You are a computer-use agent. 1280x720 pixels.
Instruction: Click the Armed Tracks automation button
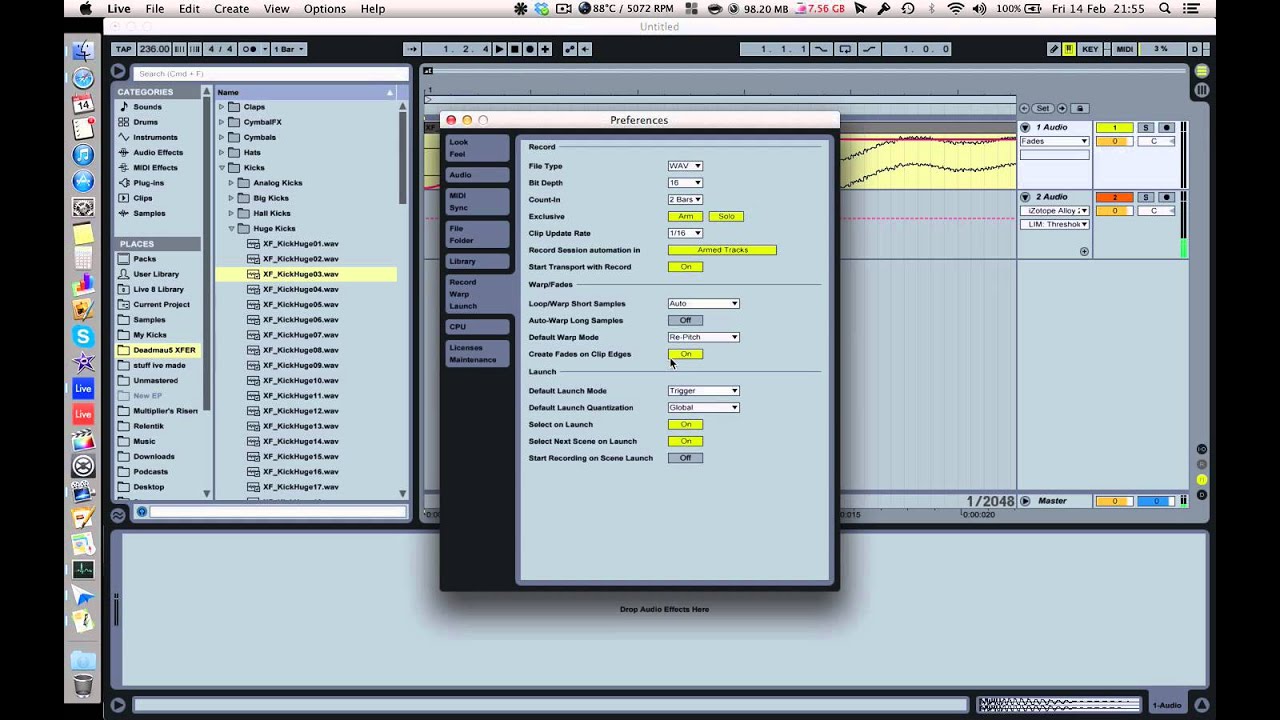(722, 250)
